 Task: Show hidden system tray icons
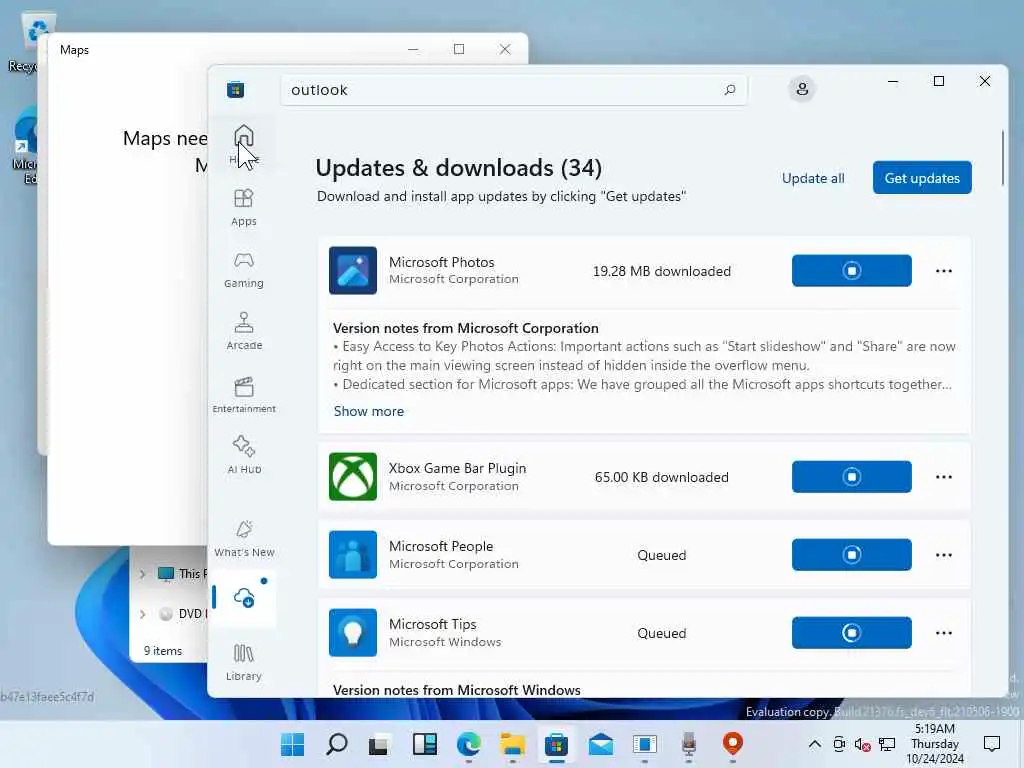coord(814,744)
